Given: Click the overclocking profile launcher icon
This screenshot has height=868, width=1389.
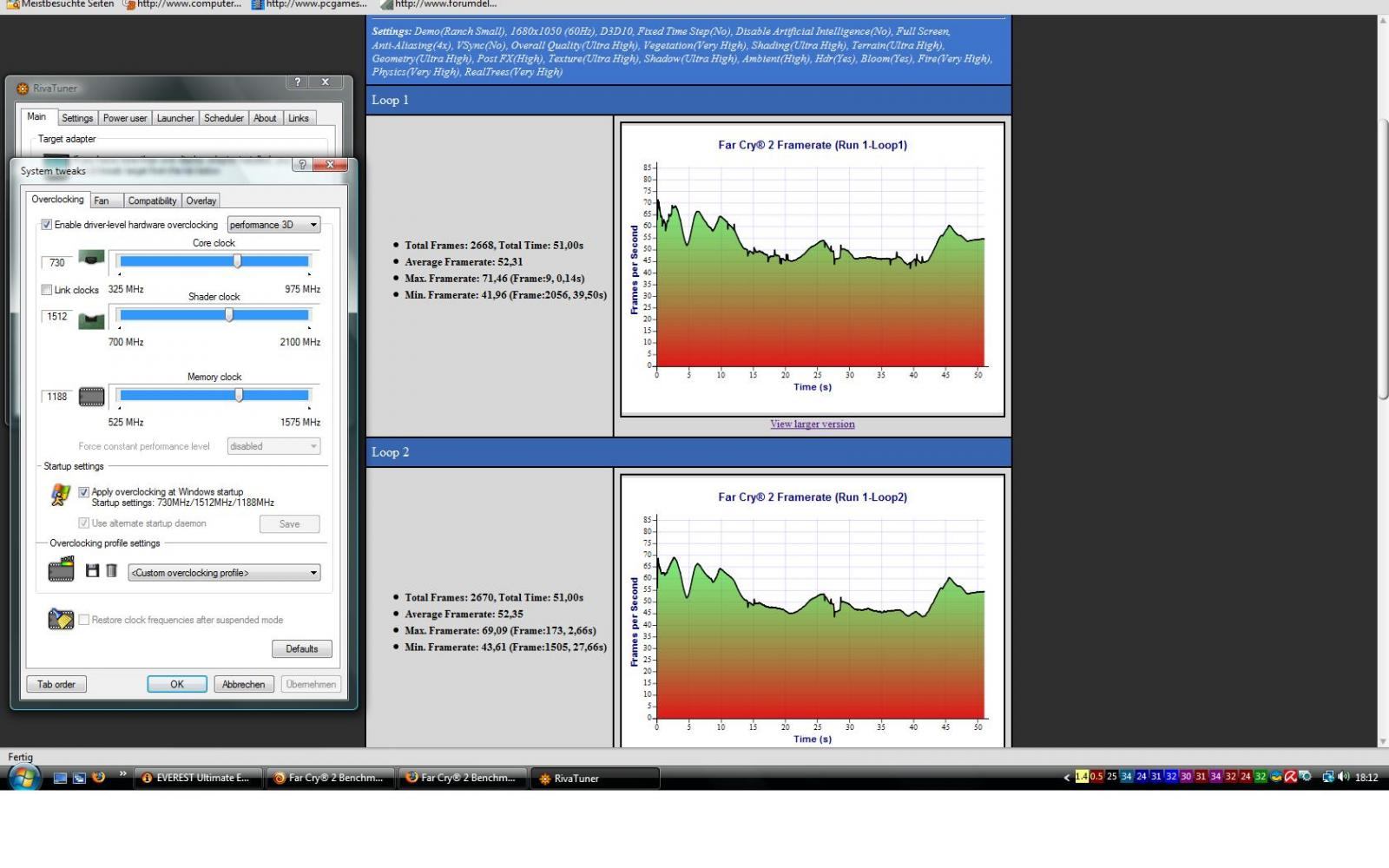Looking at the screenshot, I should point(61,570).
